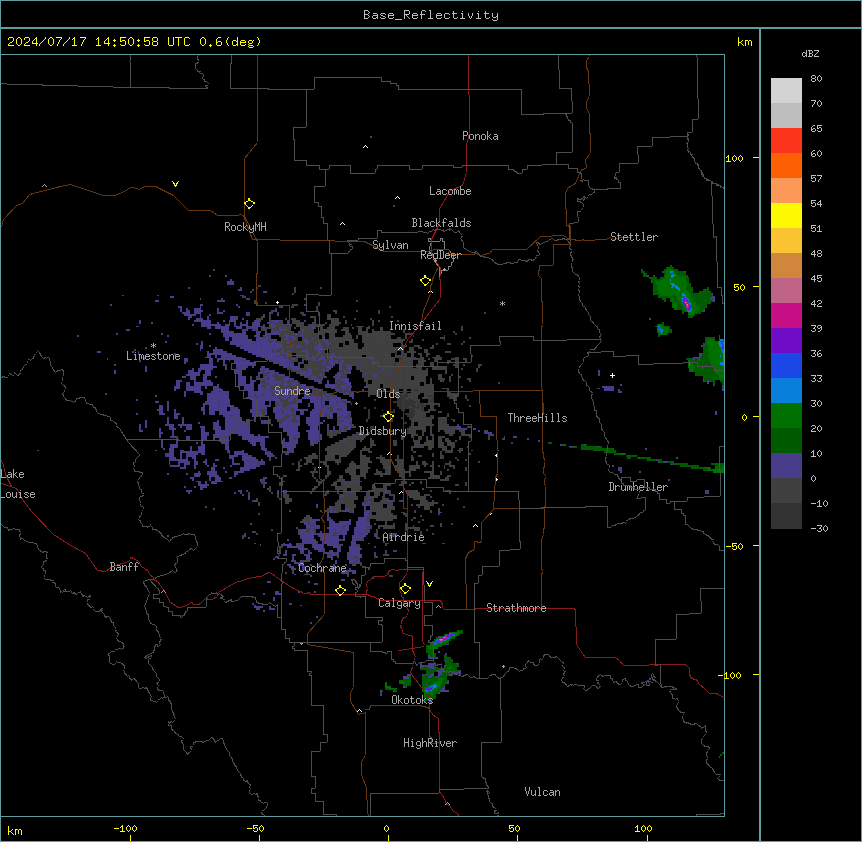
Task: Click the Airdrie city label
Action: [x=404, y=537]
